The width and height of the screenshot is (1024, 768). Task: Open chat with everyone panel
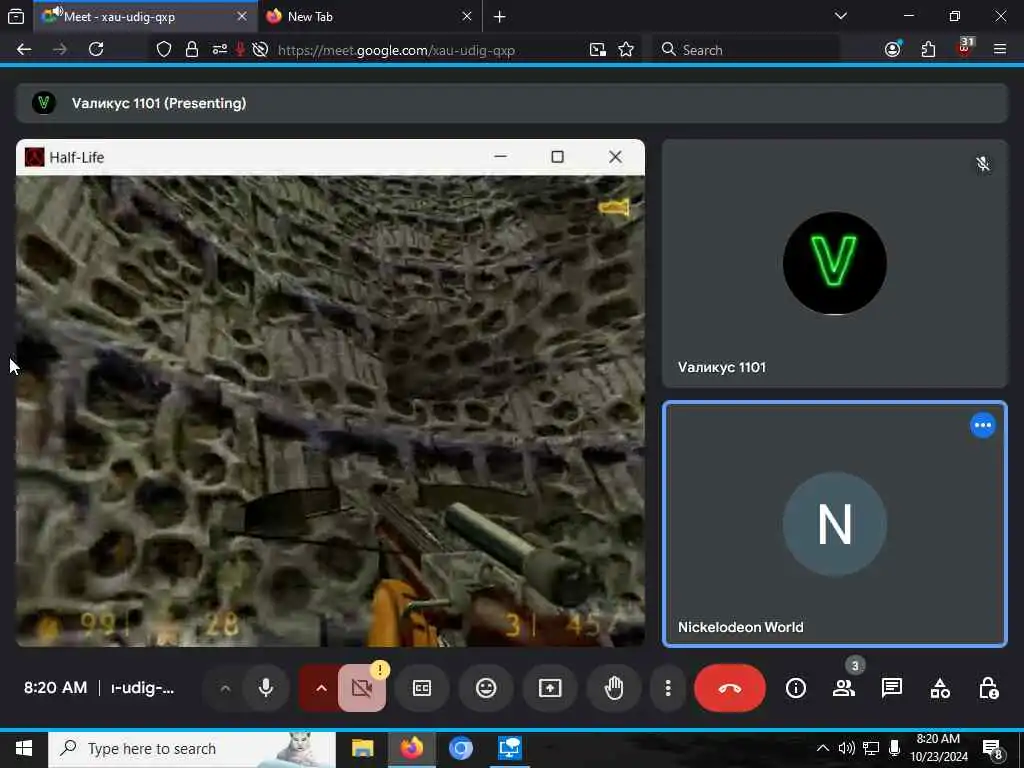891,688
